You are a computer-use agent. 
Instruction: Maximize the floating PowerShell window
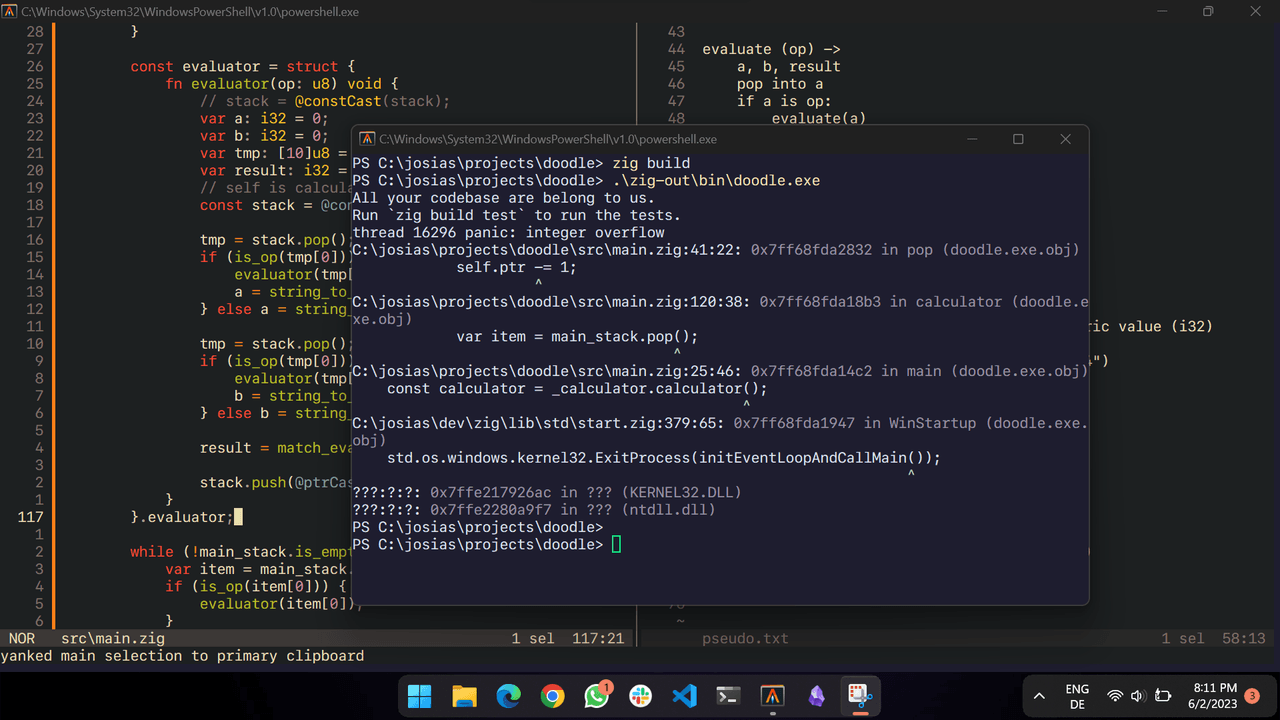1018,139
